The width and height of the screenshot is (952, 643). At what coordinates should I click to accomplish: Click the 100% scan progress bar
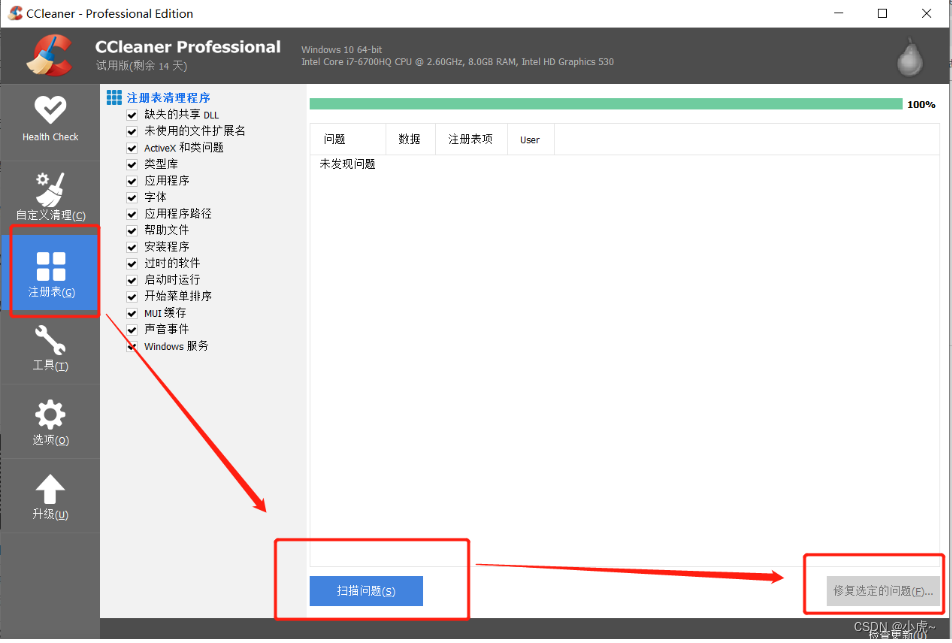click(606, 104)
